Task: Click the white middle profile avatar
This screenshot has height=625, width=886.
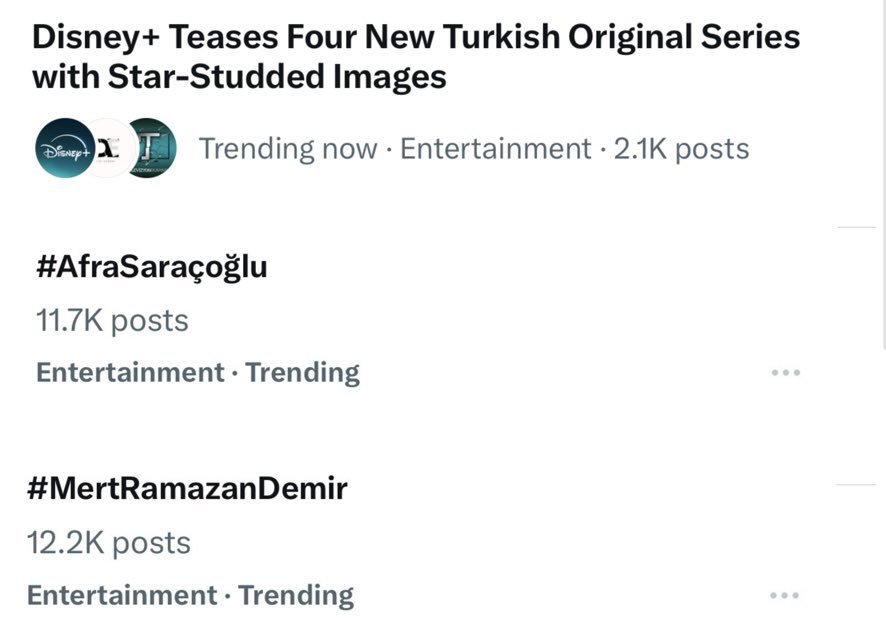Action: (108, 148)
